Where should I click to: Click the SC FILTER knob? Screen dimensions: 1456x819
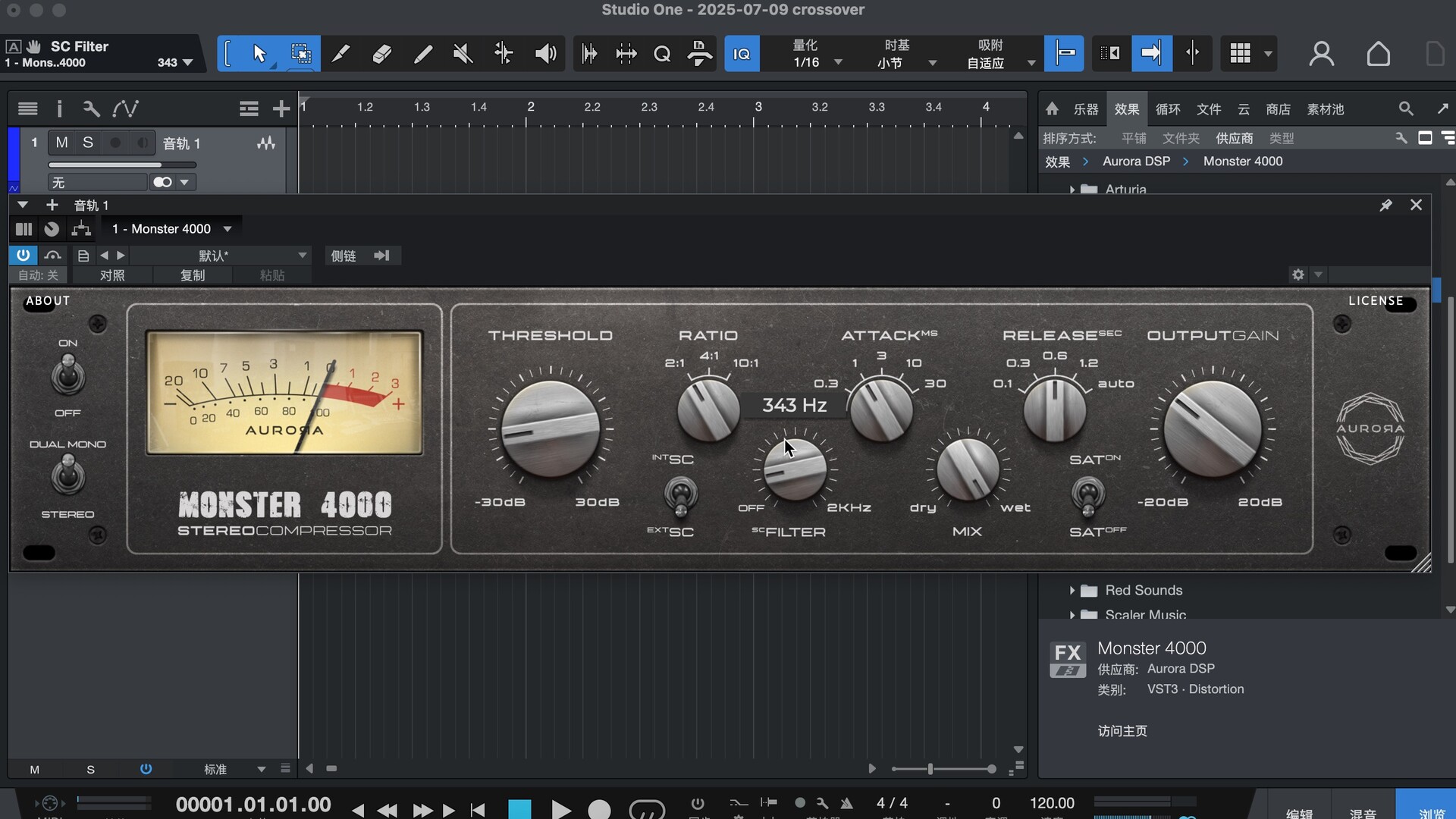(795, 469)
